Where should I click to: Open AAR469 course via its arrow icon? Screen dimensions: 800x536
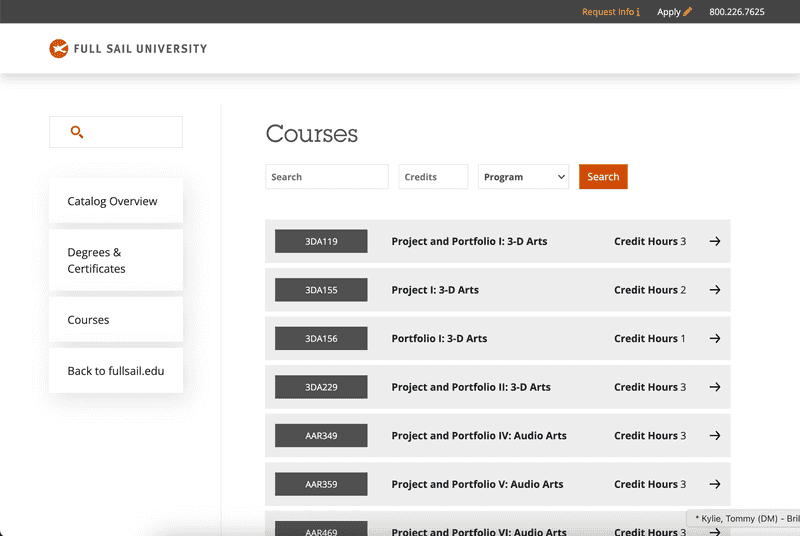[x=715, y=531]
